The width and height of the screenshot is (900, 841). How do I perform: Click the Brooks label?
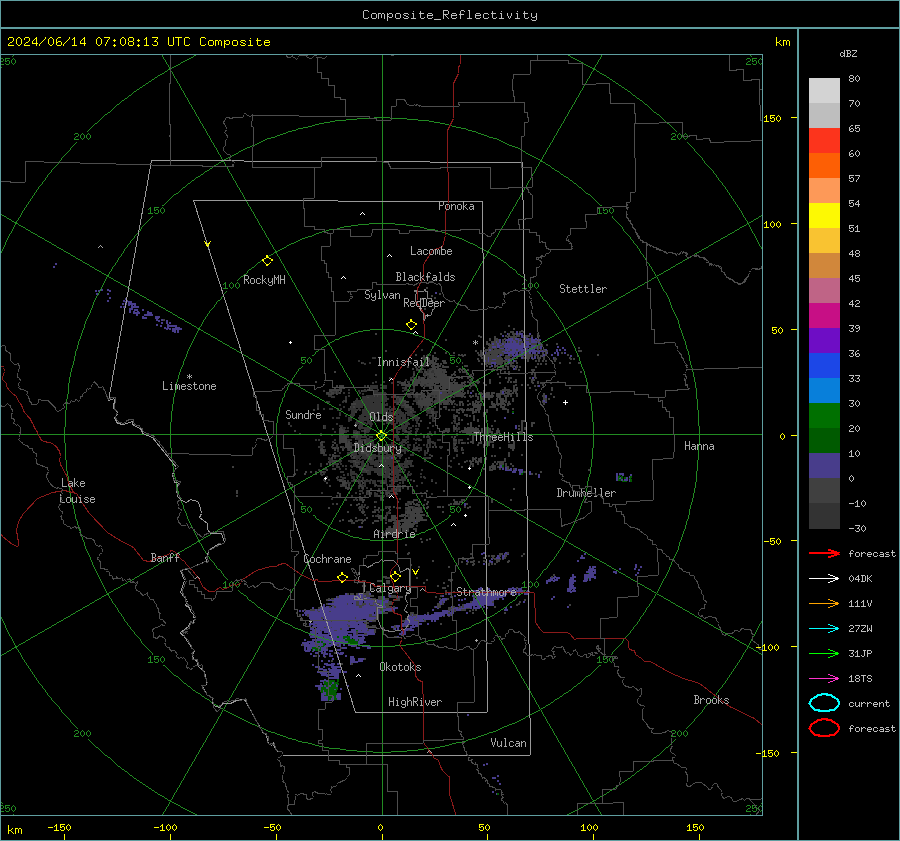pos(711,700)
